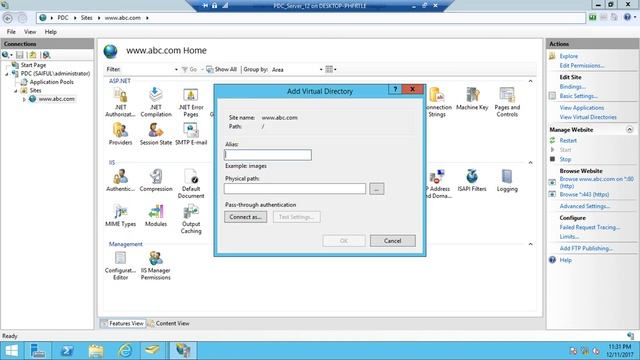
Task: Open PowerShell from taskbar
Action: click(x=67, y=351)
